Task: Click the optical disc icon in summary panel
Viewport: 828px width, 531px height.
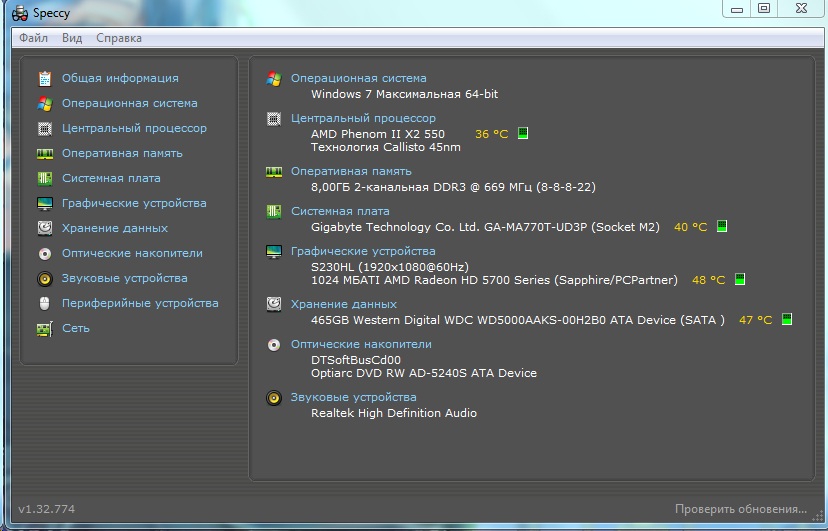Action: point(274,345)
